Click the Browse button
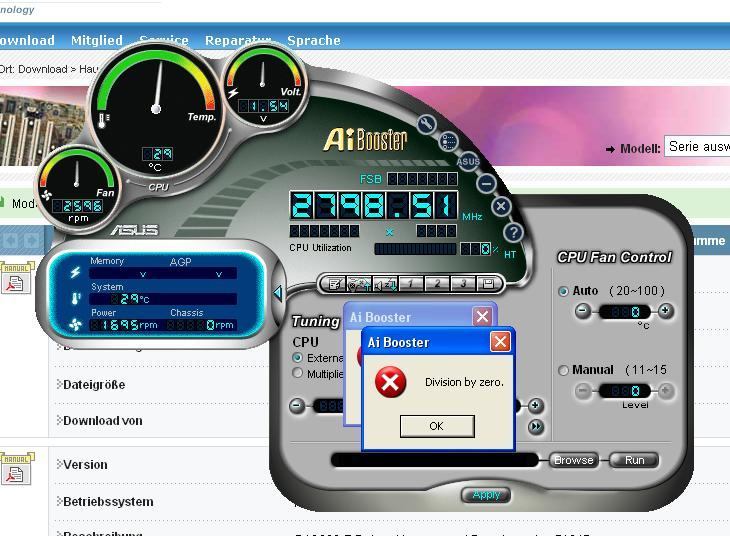The image size is (730, 536). pos(574,460)
